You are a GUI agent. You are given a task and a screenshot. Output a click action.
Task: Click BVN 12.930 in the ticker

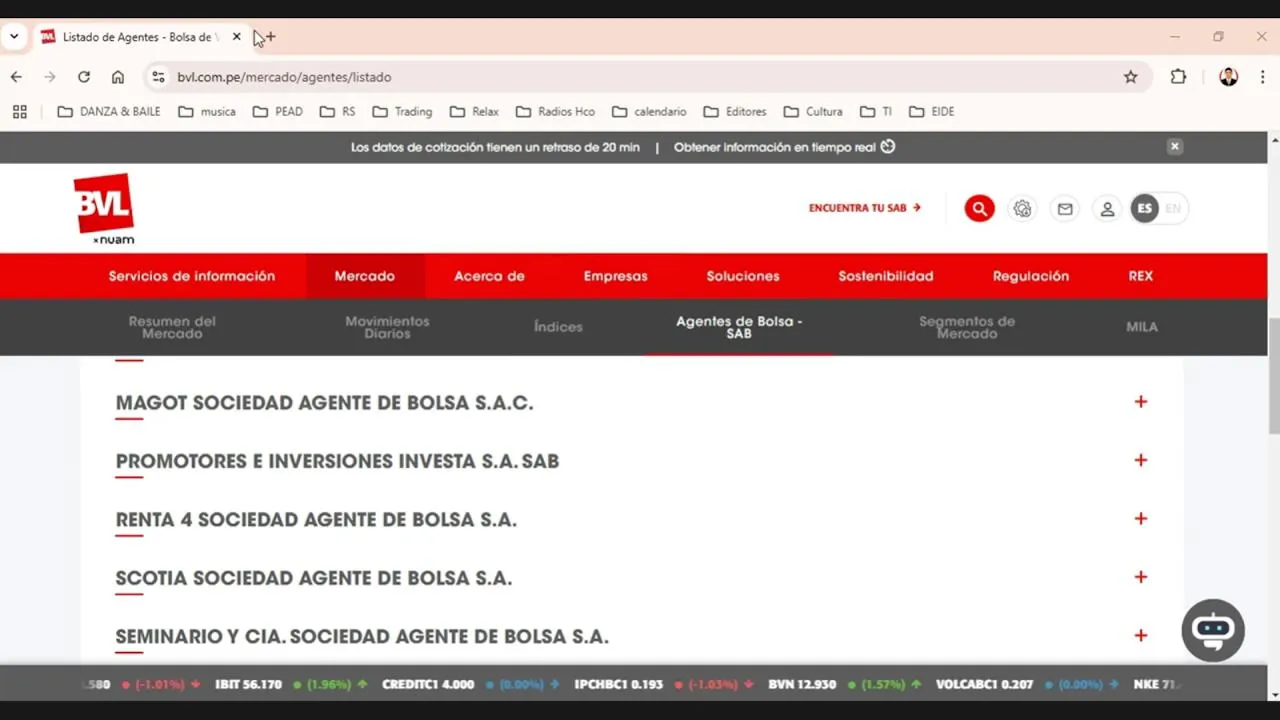click(x=802, y=685)
